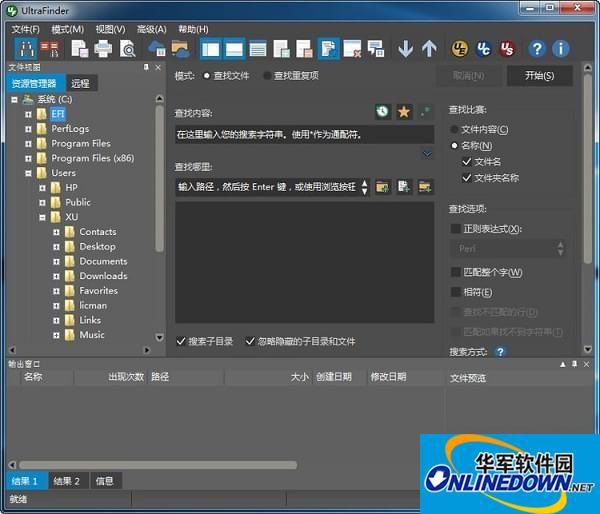
Task: Collapse the 系统 (C:) drive node
Action: (x=15, y=100)
